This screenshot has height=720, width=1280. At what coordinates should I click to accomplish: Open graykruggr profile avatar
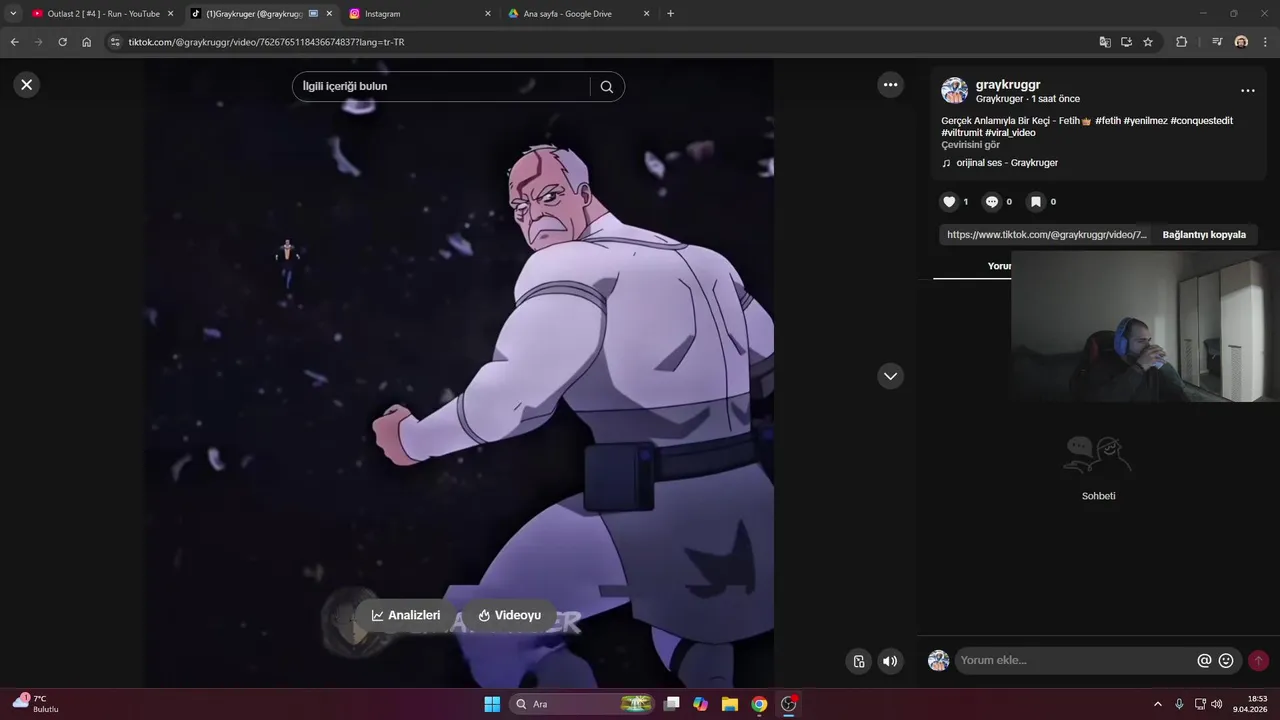(954, 91)
